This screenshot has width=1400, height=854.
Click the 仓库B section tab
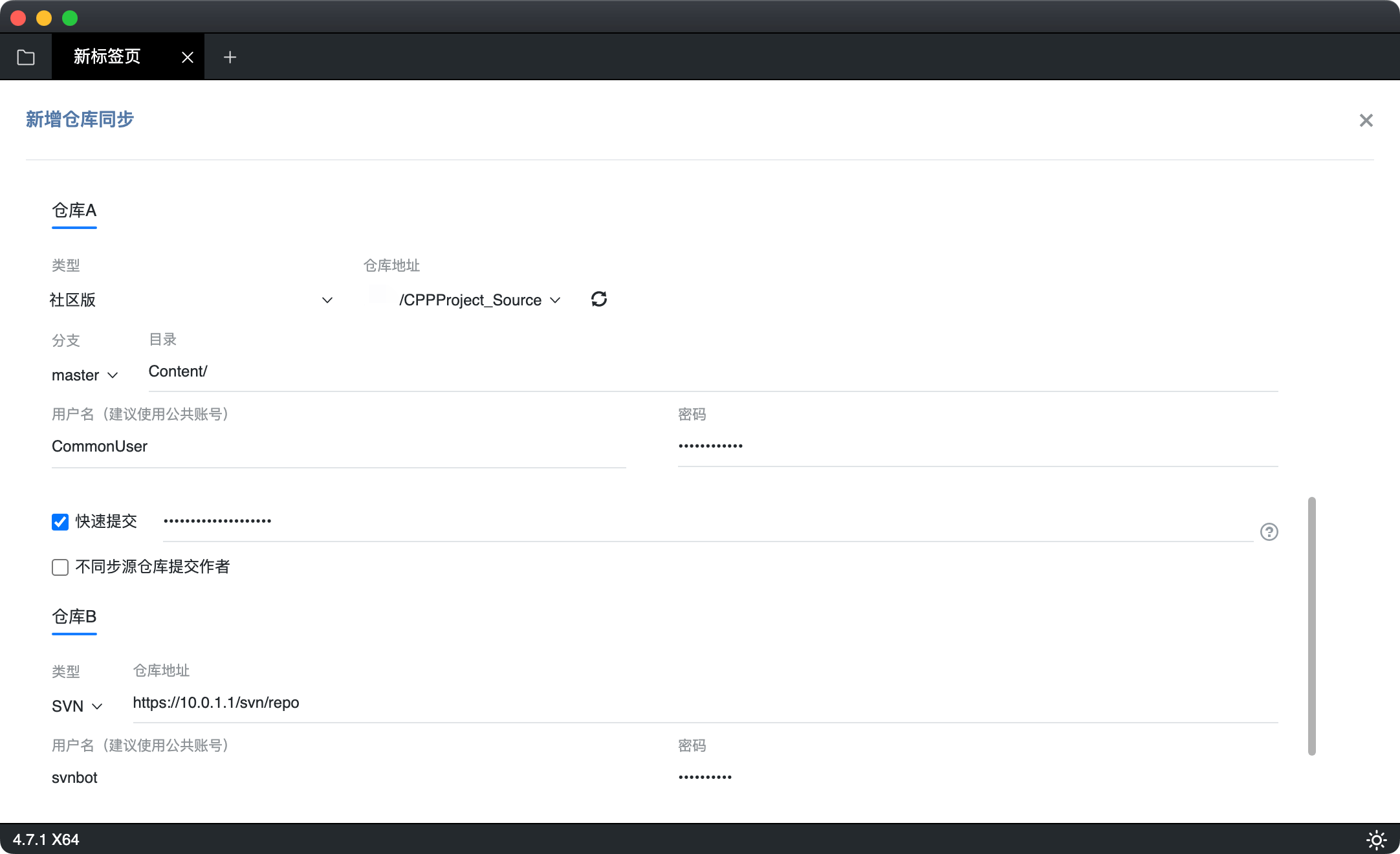(74, 617)
